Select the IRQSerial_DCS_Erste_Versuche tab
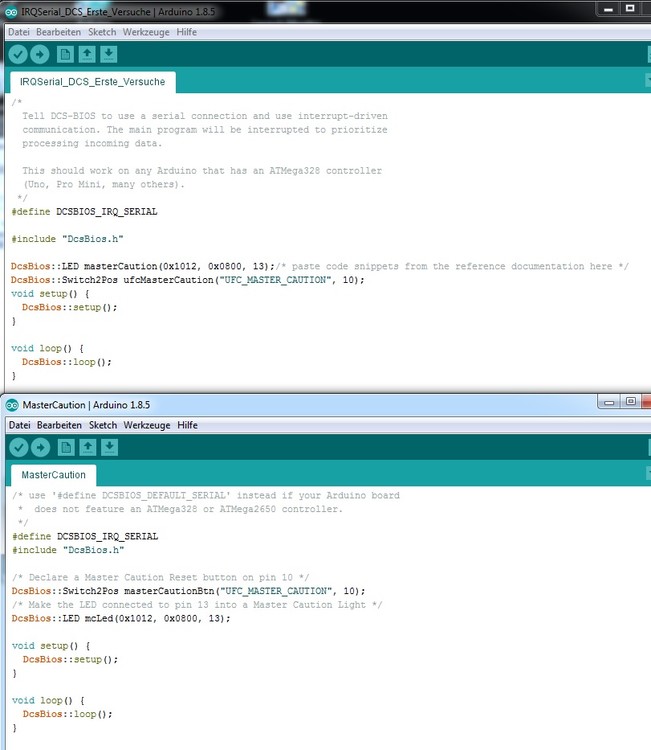The width and height of the screenshot is (651, 750). click(x=92, y=82)
